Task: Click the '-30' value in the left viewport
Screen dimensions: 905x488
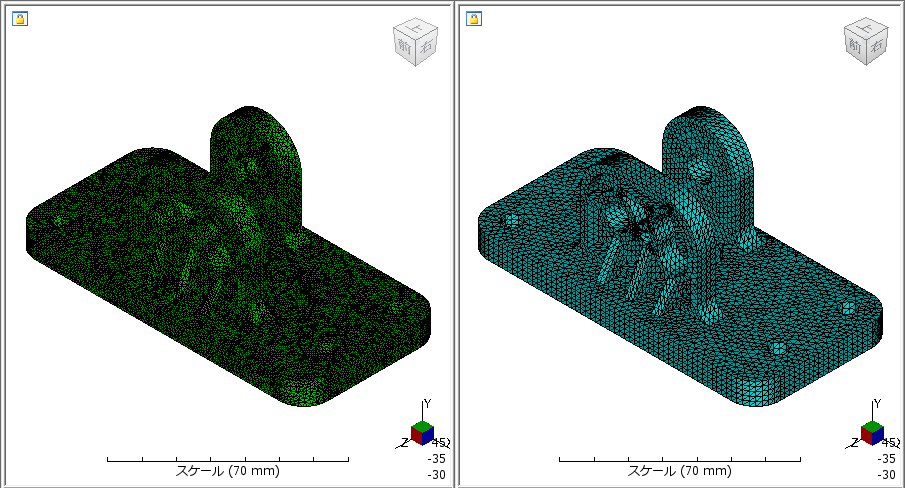Action: (436, 475)
